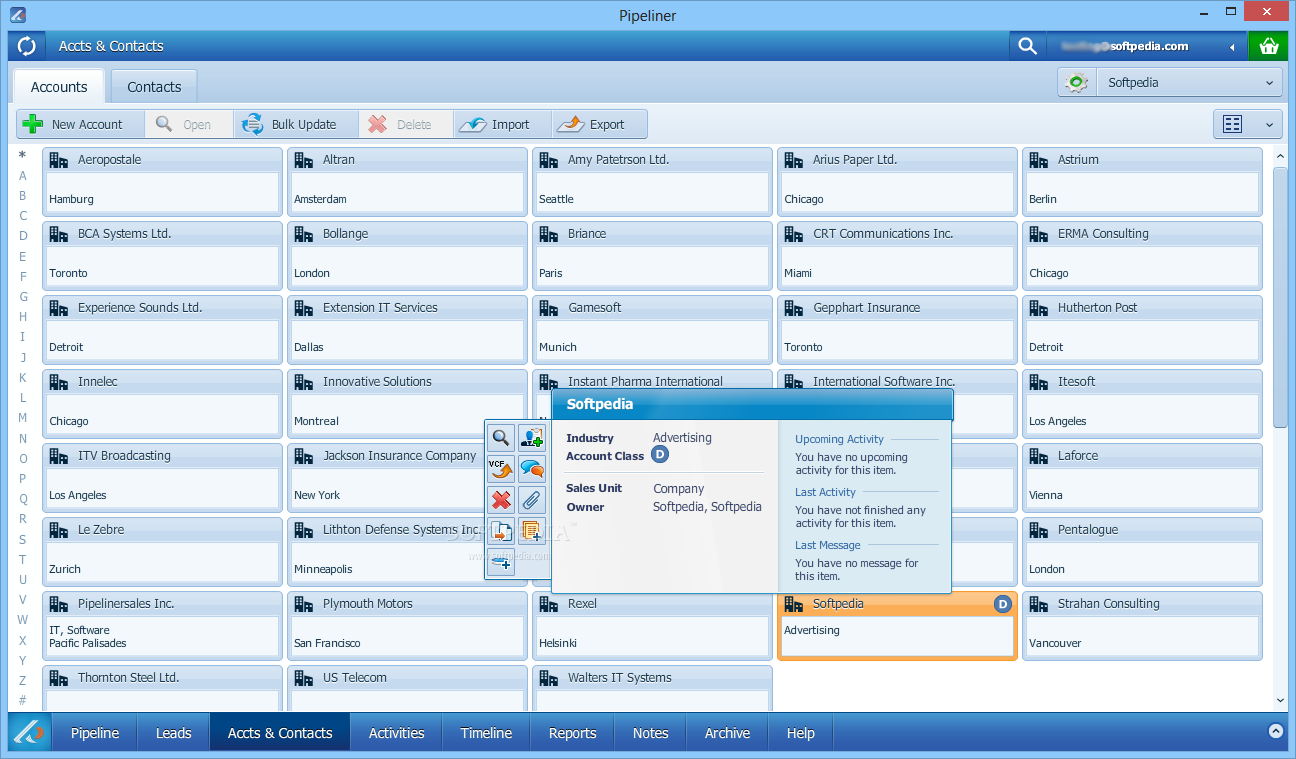Open the green shopping basket icon
Screen dimensions: 1296x759
pyautogui.click(x=1269, y=46)
